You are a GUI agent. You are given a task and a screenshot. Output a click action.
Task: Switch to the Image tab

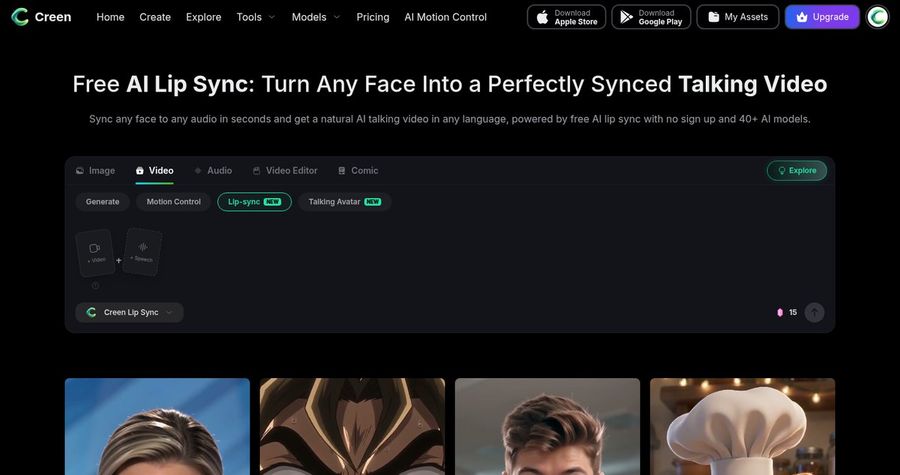point(95,170)
